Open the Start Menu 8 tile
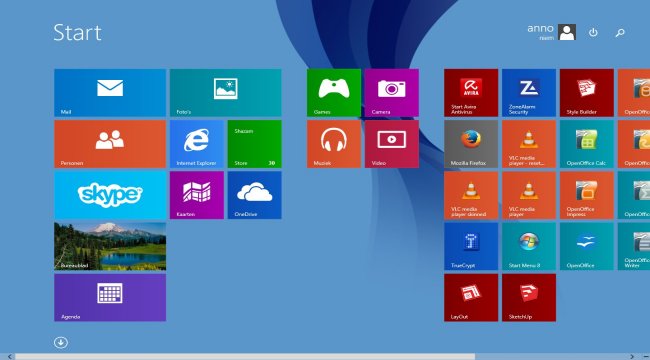This screenshot has height=360, width=650. (529, 246)
